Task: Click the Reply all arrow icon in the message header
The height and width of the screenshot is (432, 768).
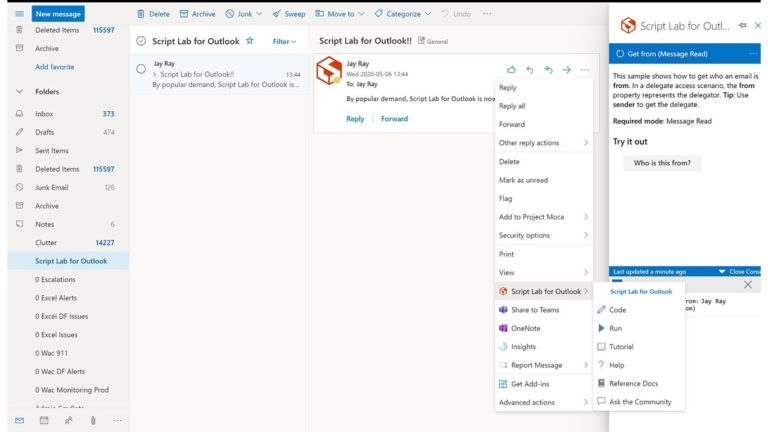Action: 548,70
